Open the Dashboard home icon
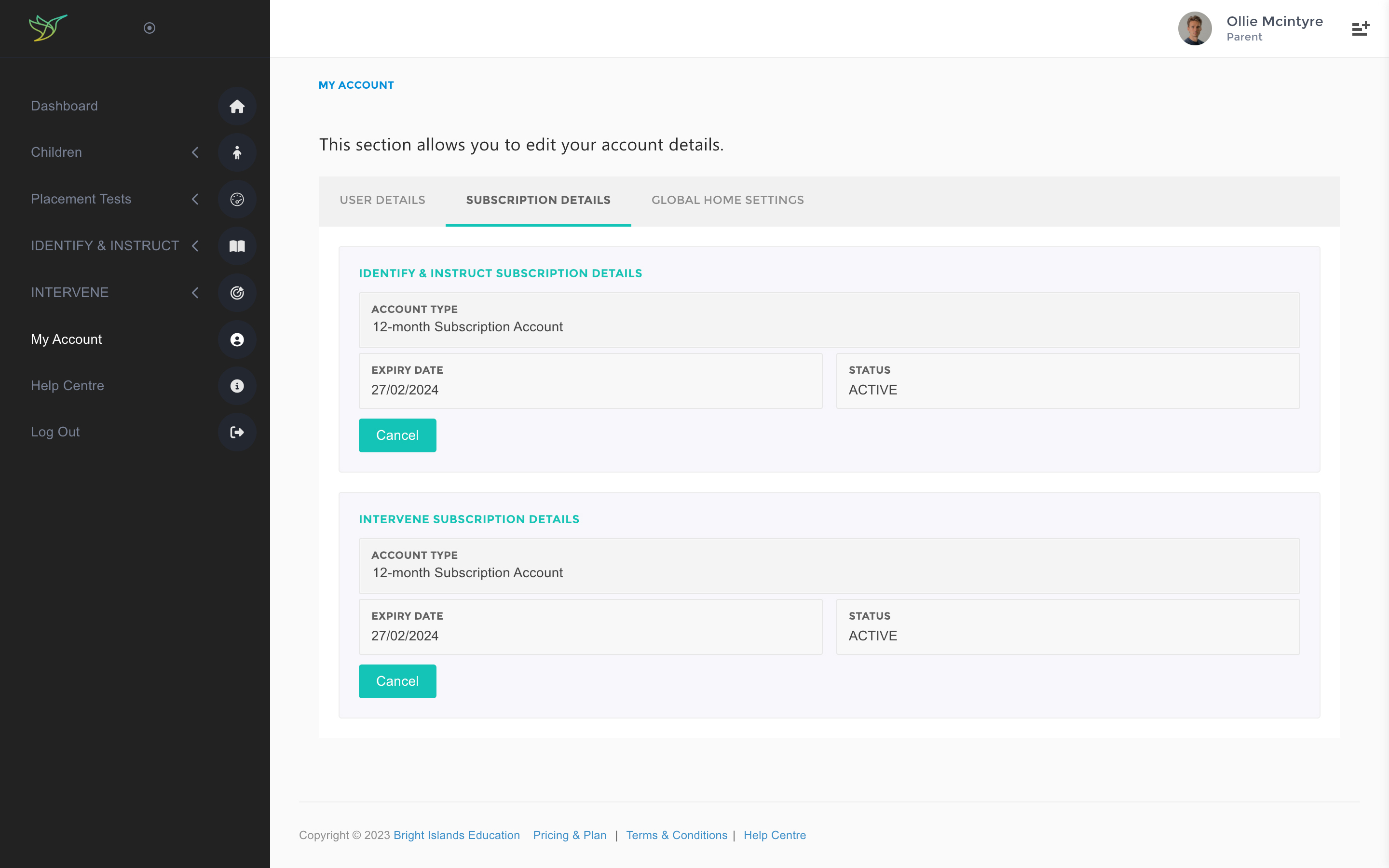This screenshot has width=1389, height=868. click(x=237, y=106)
